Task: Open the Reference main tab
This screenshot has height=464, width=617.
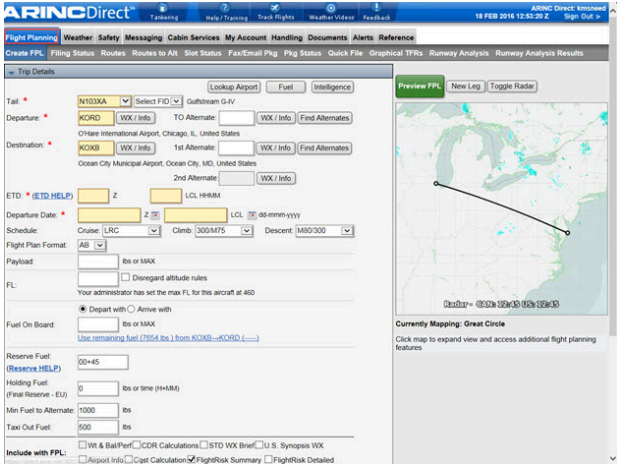Action: coord(396,37)
